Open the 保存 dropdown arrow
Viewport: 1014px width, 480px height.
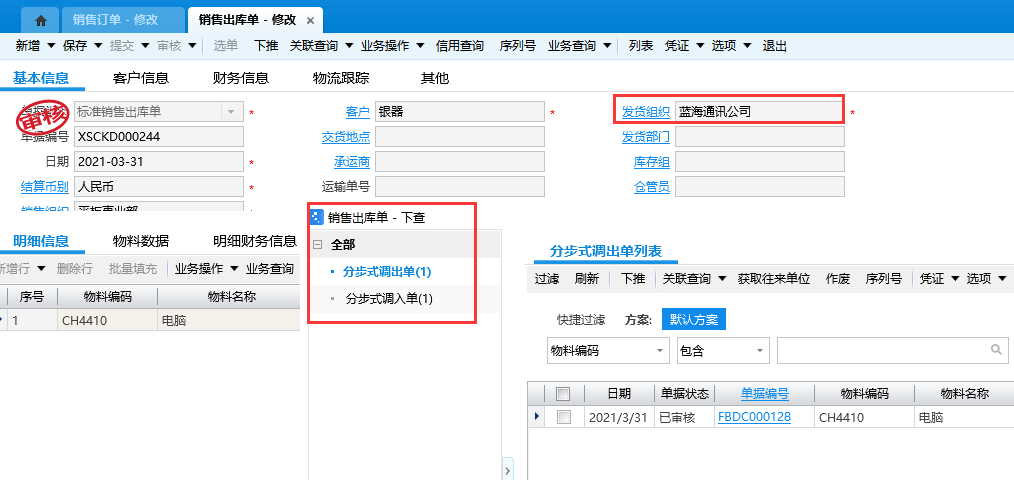click(x=98, y=46)
